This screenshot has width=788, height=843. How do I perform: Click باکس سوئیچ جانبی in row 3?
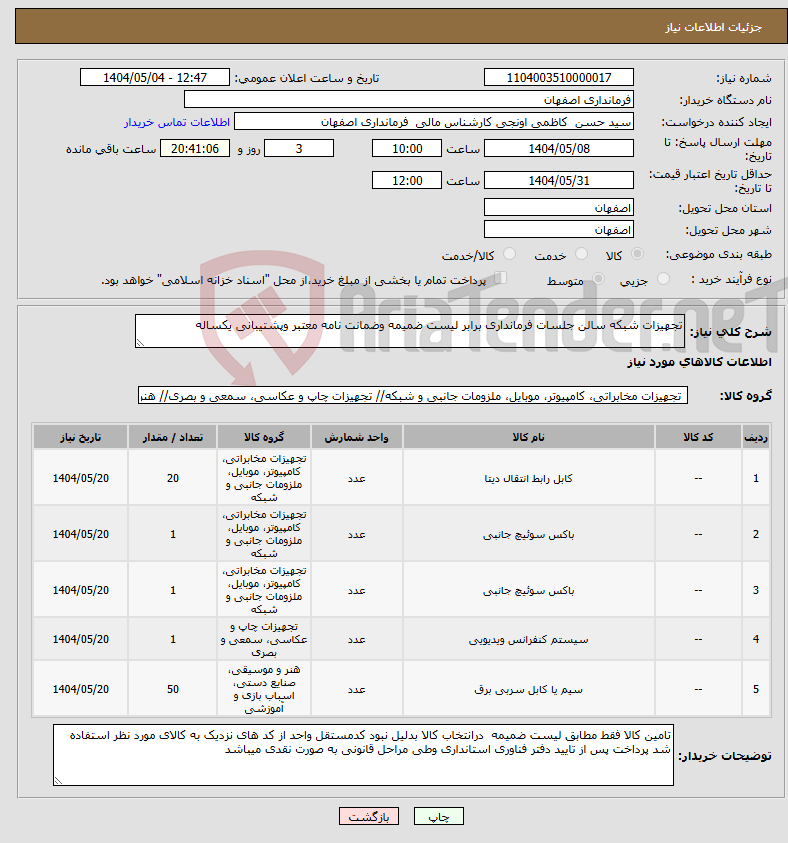(x=528, y=590)
